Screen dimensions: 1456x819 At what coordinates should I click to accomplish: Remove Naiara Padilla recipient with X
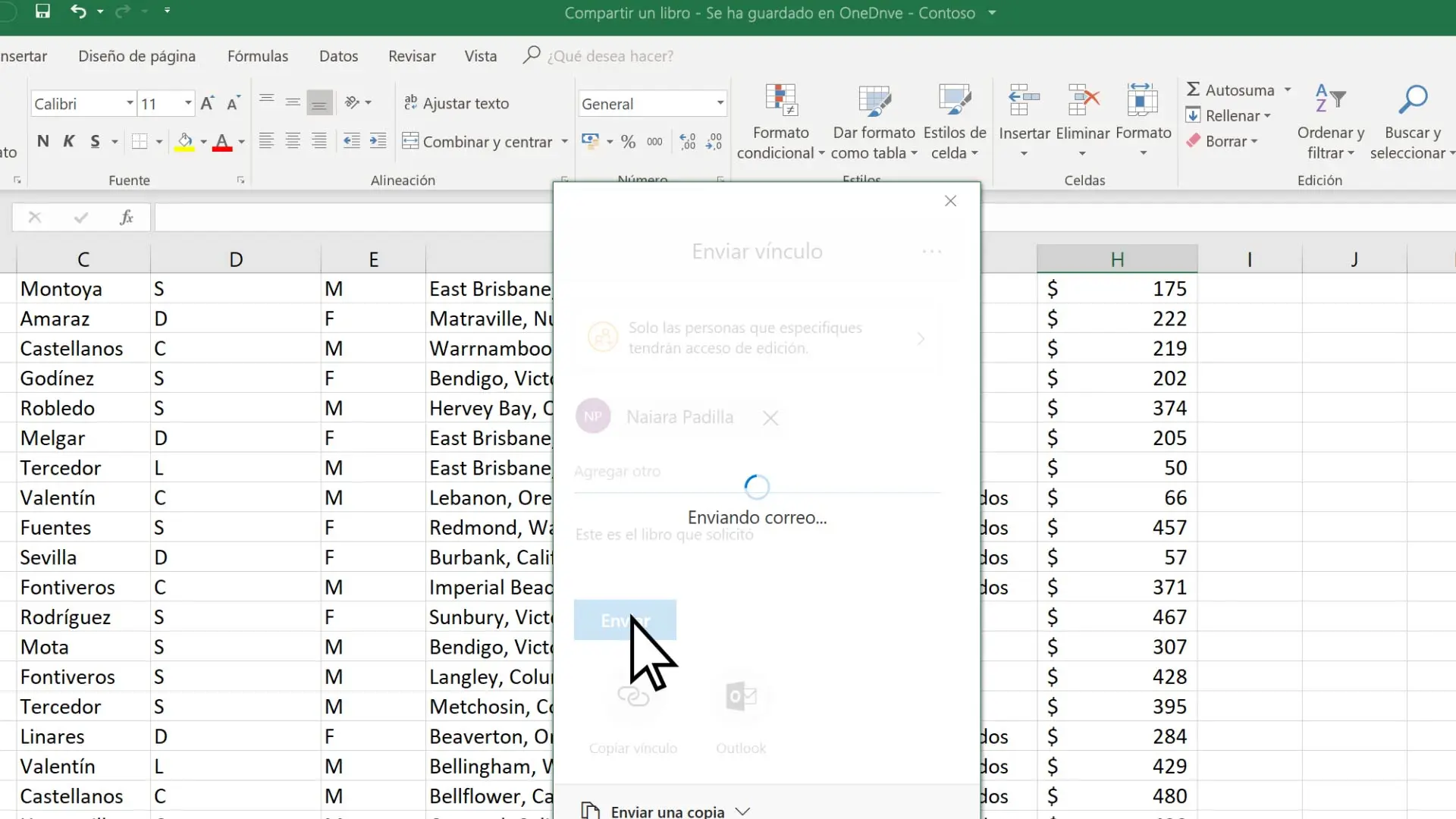[770, 418]
